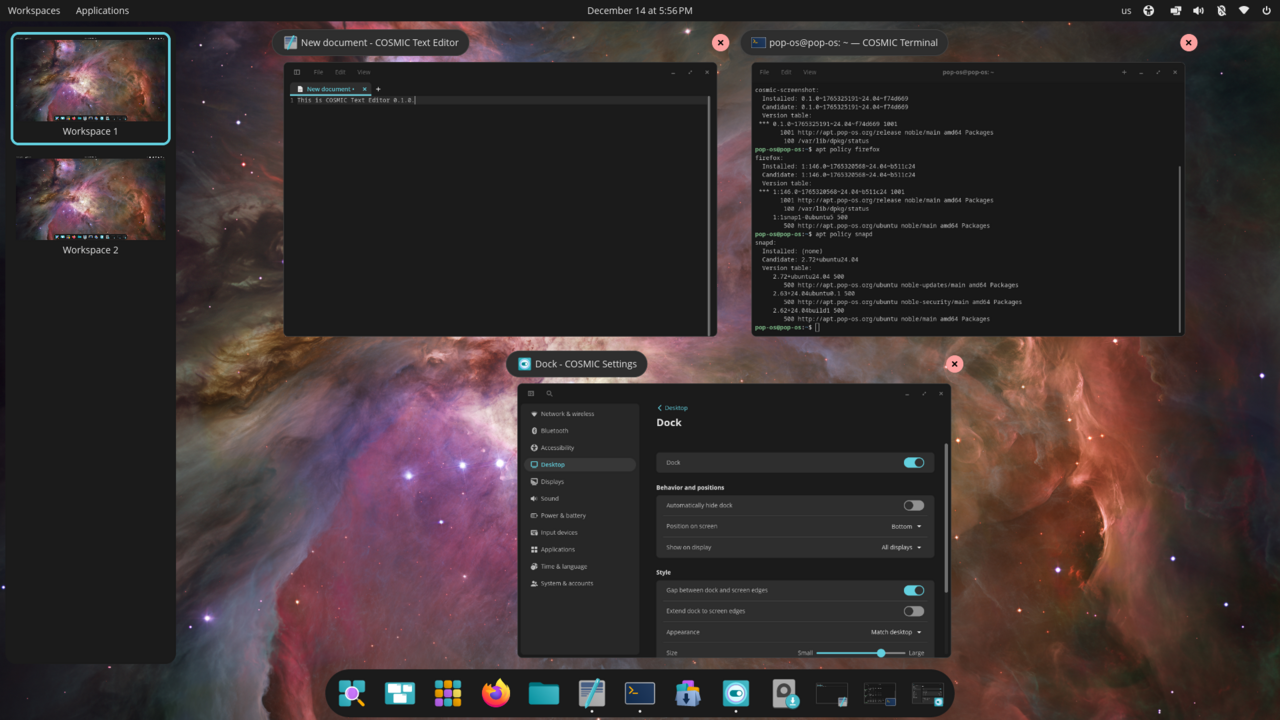This screenshot has width=1280, height=720.
Task: Open the Applications menu in top panel
Action: (102, 11)
